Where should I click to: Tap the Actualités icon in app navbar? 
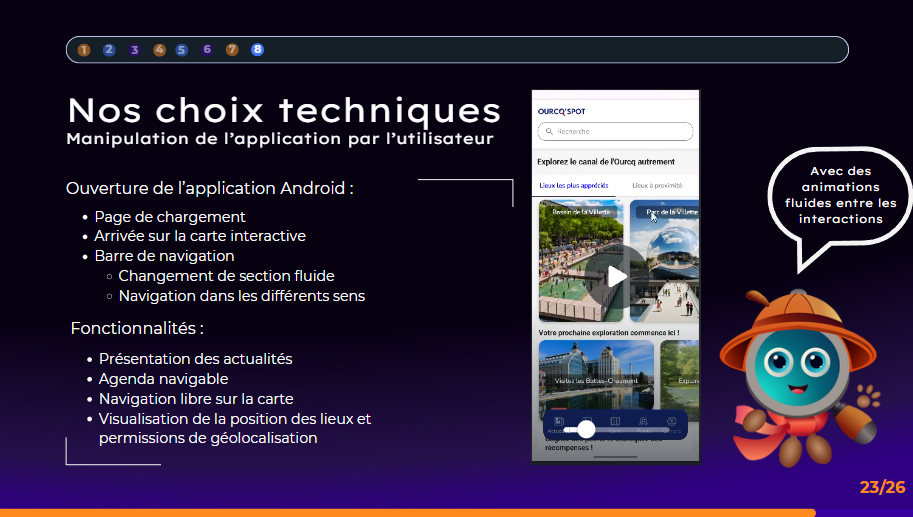pyautogui.click(x=556, y=424)
